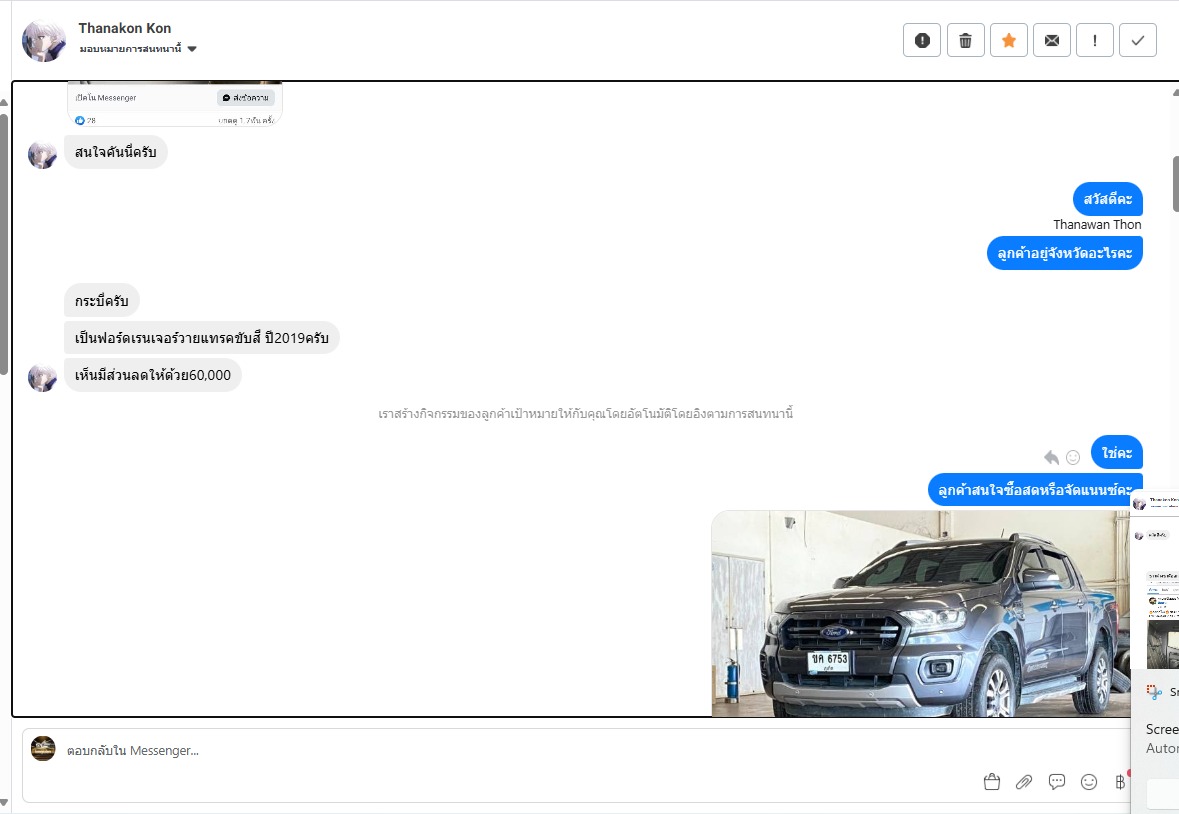This screenshot has height=814, width=1179.
Task: Select the message ลูกค้าอยู่จังหวัดอะไรคะ
Action: pos(1065,253)
